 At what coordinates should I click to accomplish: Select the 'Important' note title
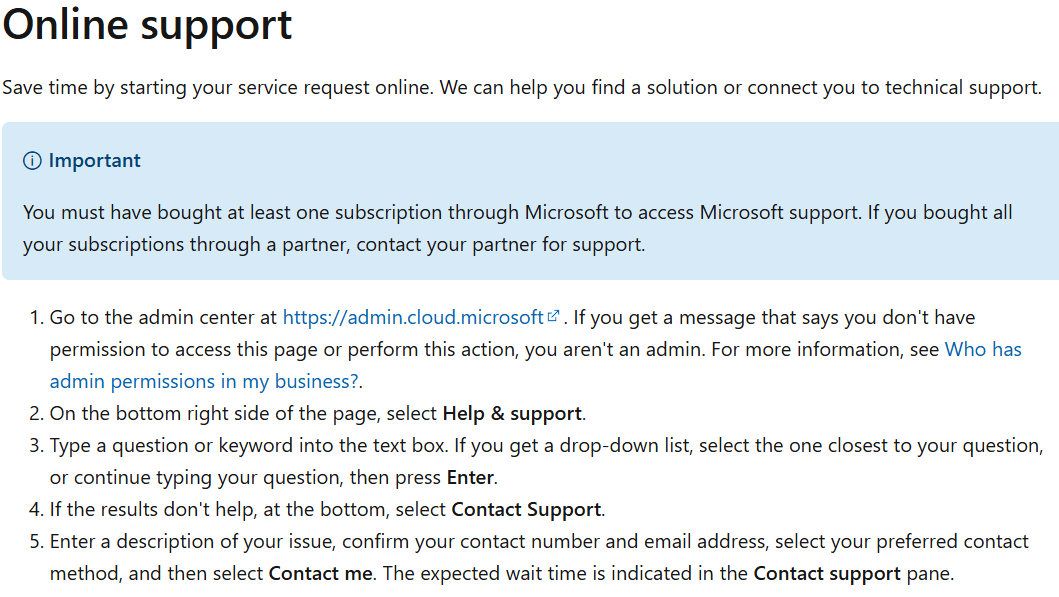[x=94, y=161]
